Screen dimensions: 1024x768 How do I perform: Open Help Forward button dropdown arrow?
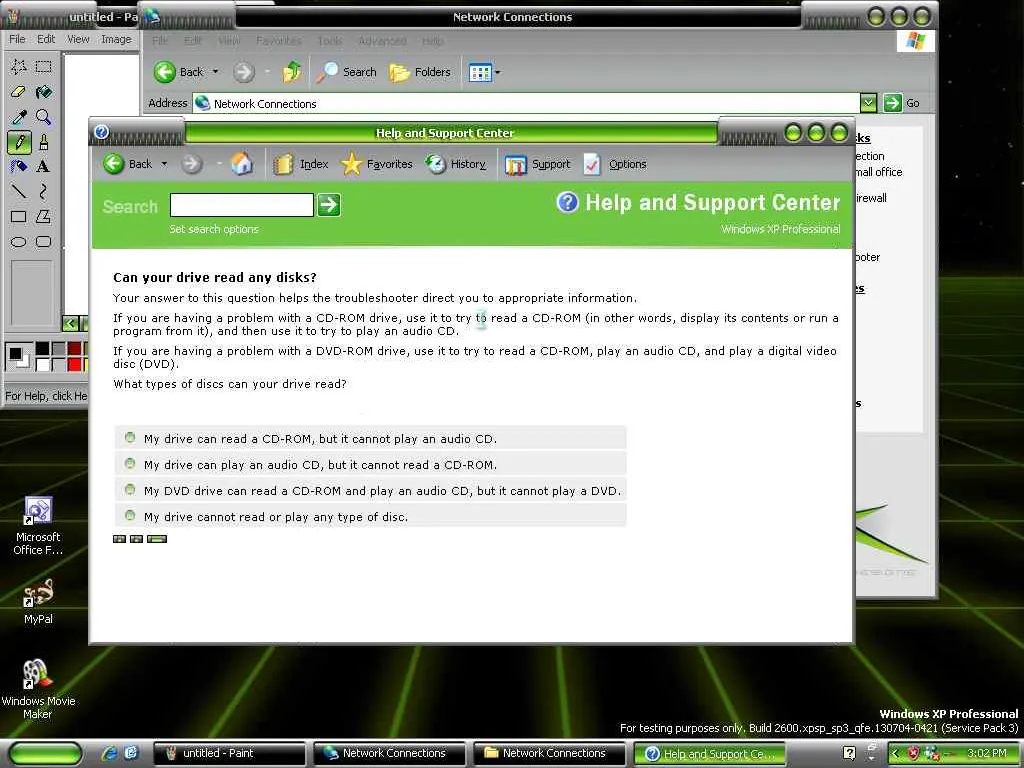[x=219, y=164]
